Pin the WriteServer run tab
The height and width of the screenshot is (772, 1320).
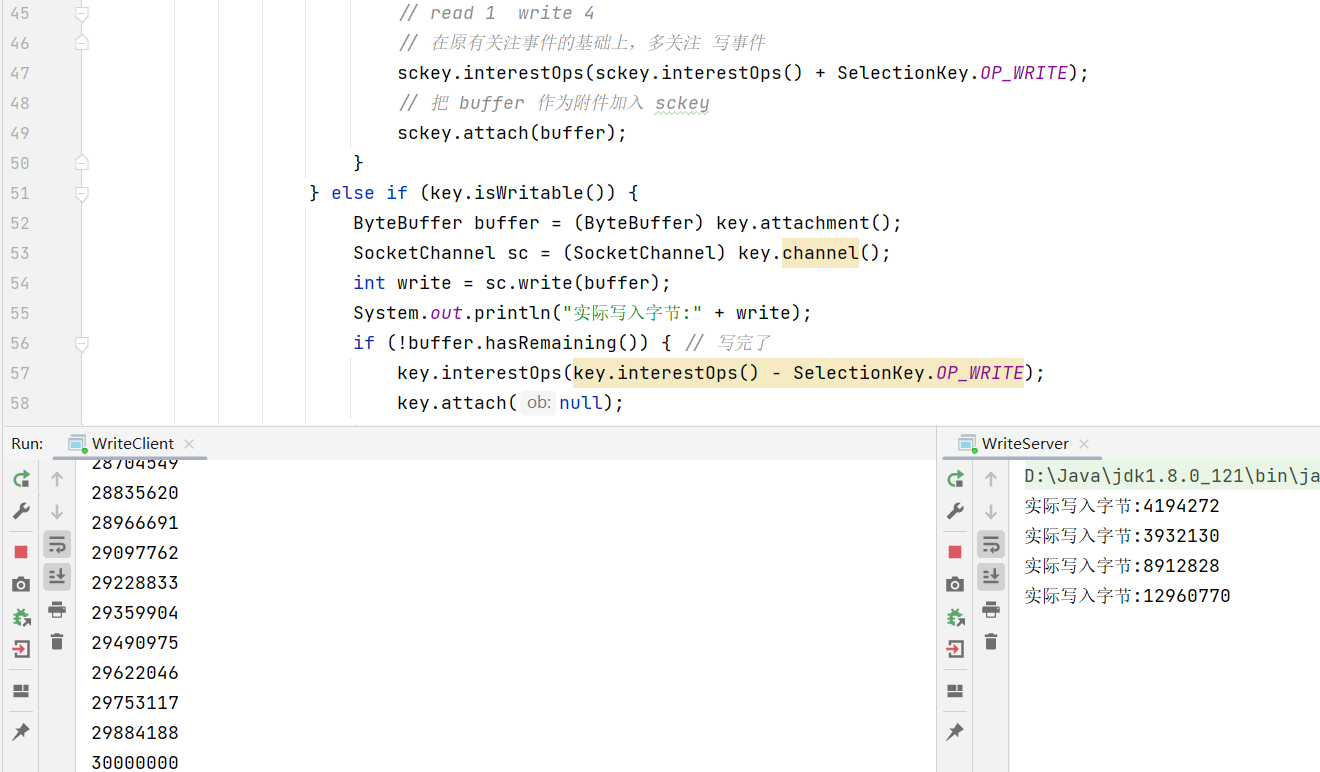pos(955,732)
